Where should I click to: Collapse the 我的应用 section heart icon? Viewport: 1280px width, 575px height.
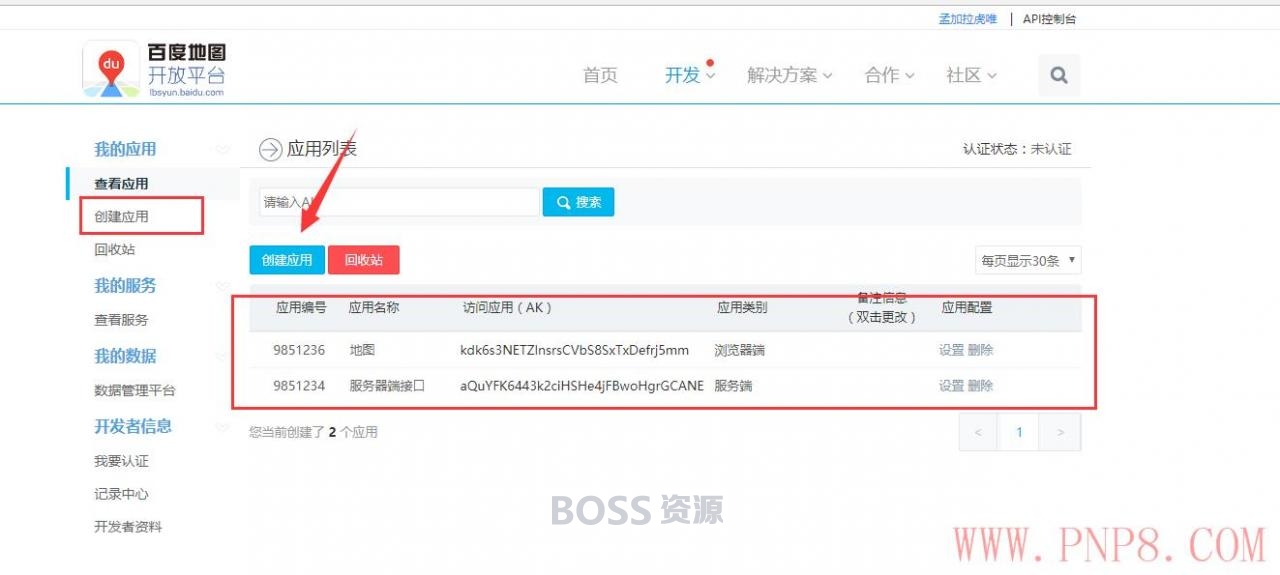(x=222, y=150)
